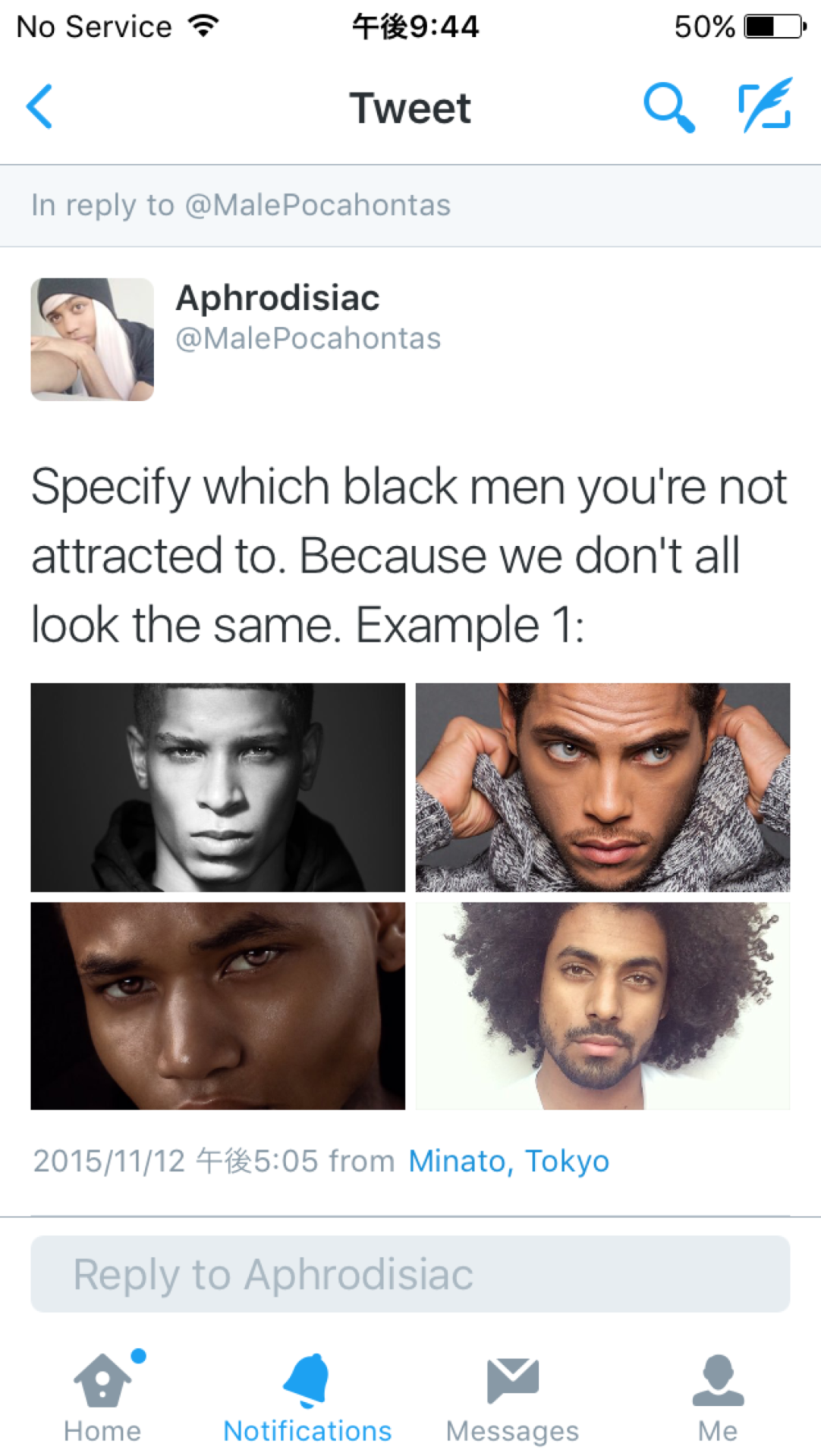The height and width of the screenshot is (1456, 821).
Task: Open the @MalePocahontas handle under Aphrodisiac
Action: pos(308,339)
